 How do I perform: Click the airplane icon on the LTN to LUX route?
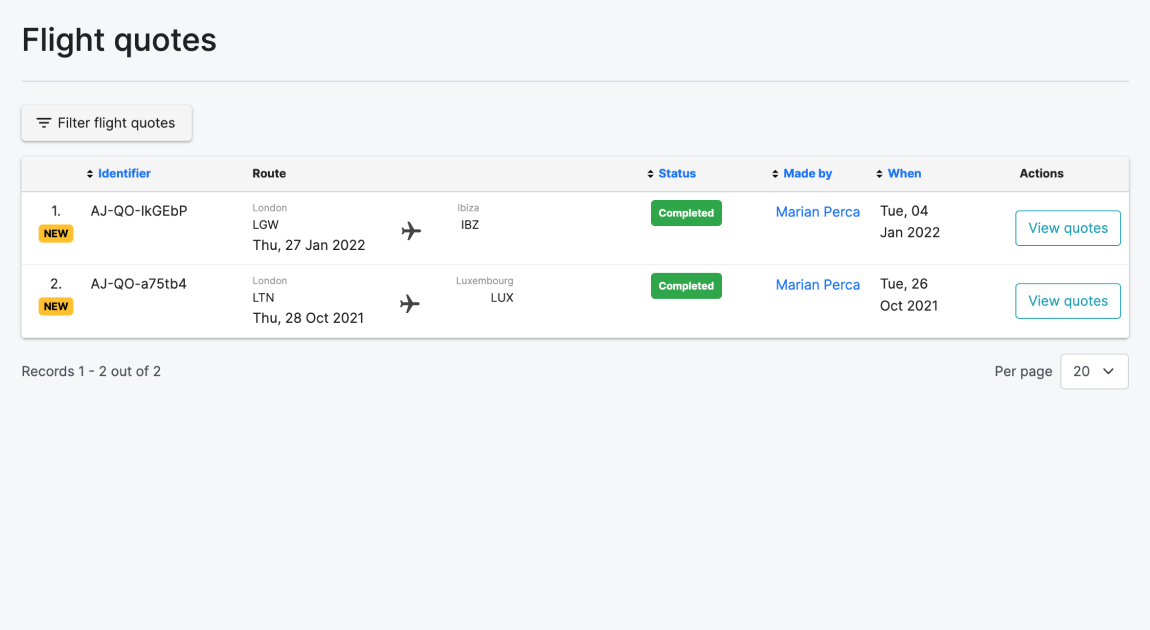410,304
